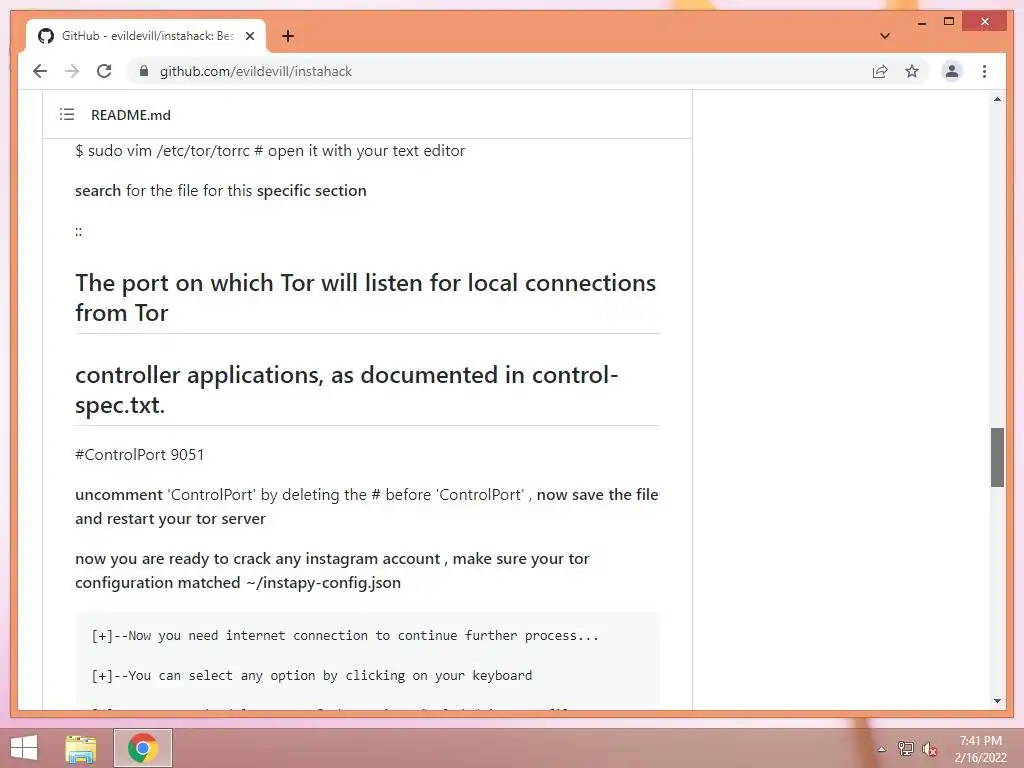The height and width of the screenshot is (768, 1024).
Task: Show hidden system tray icons
Action: (881, 749)
